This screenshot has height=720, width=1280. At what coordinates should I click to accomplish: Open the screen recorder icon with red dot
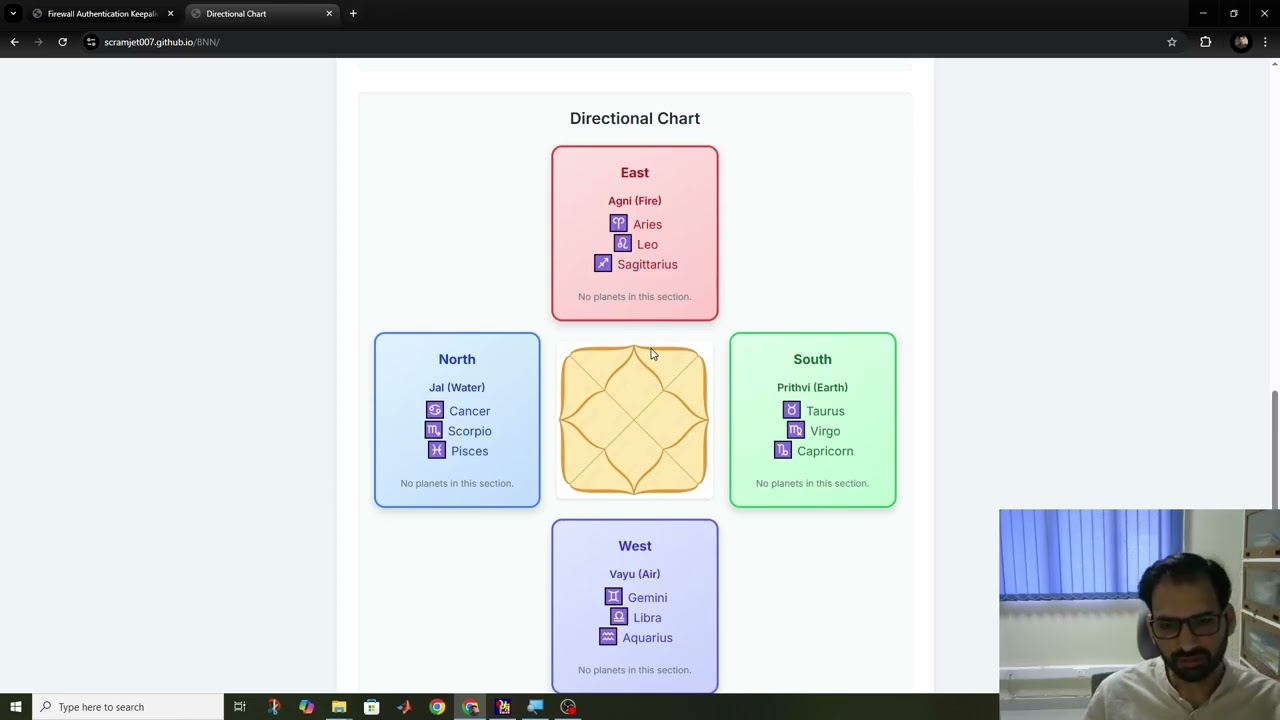click(568, 707)
